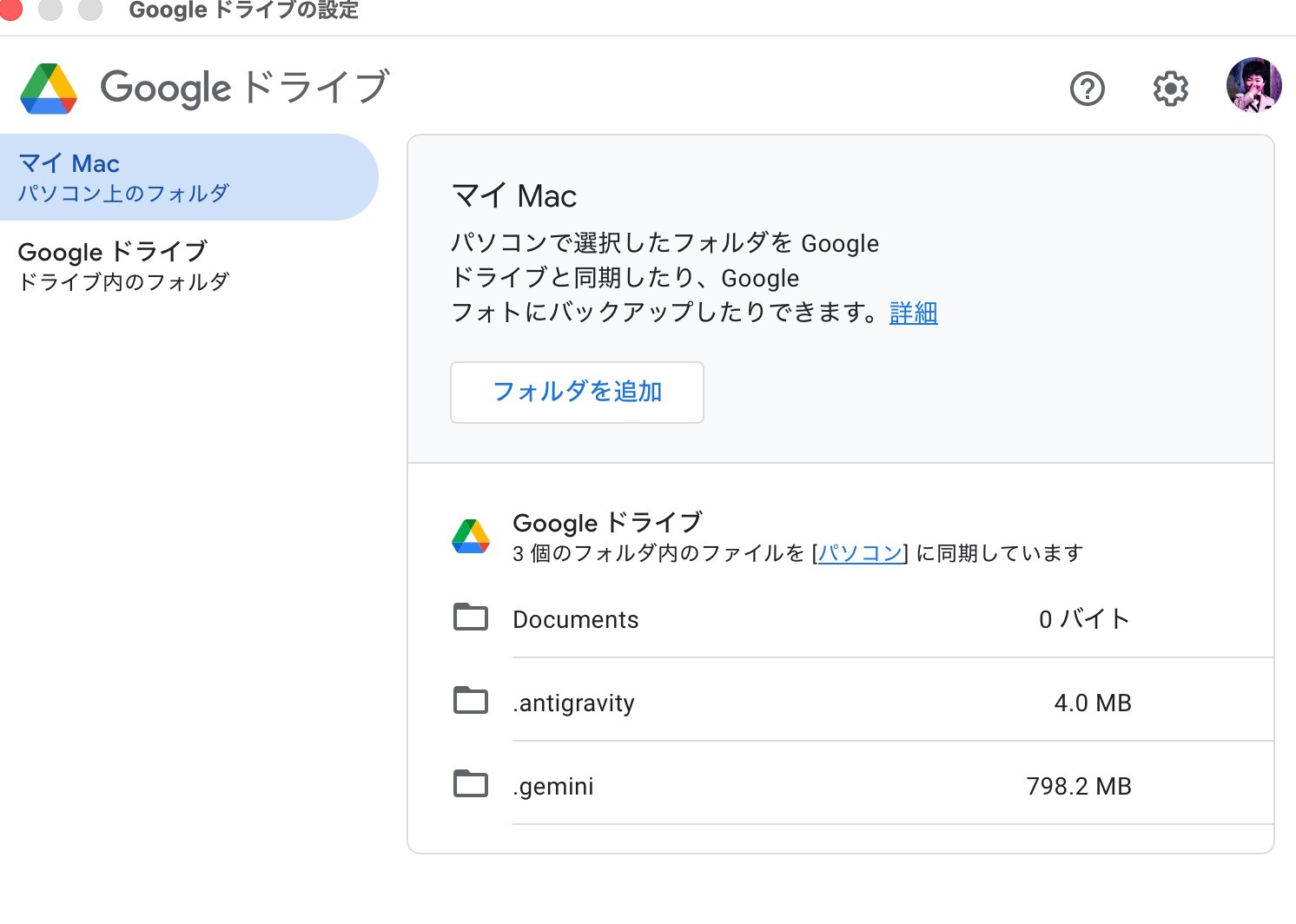Click the 0 バイト size label
The image size is (1296, 924).
pos(1084,619)
